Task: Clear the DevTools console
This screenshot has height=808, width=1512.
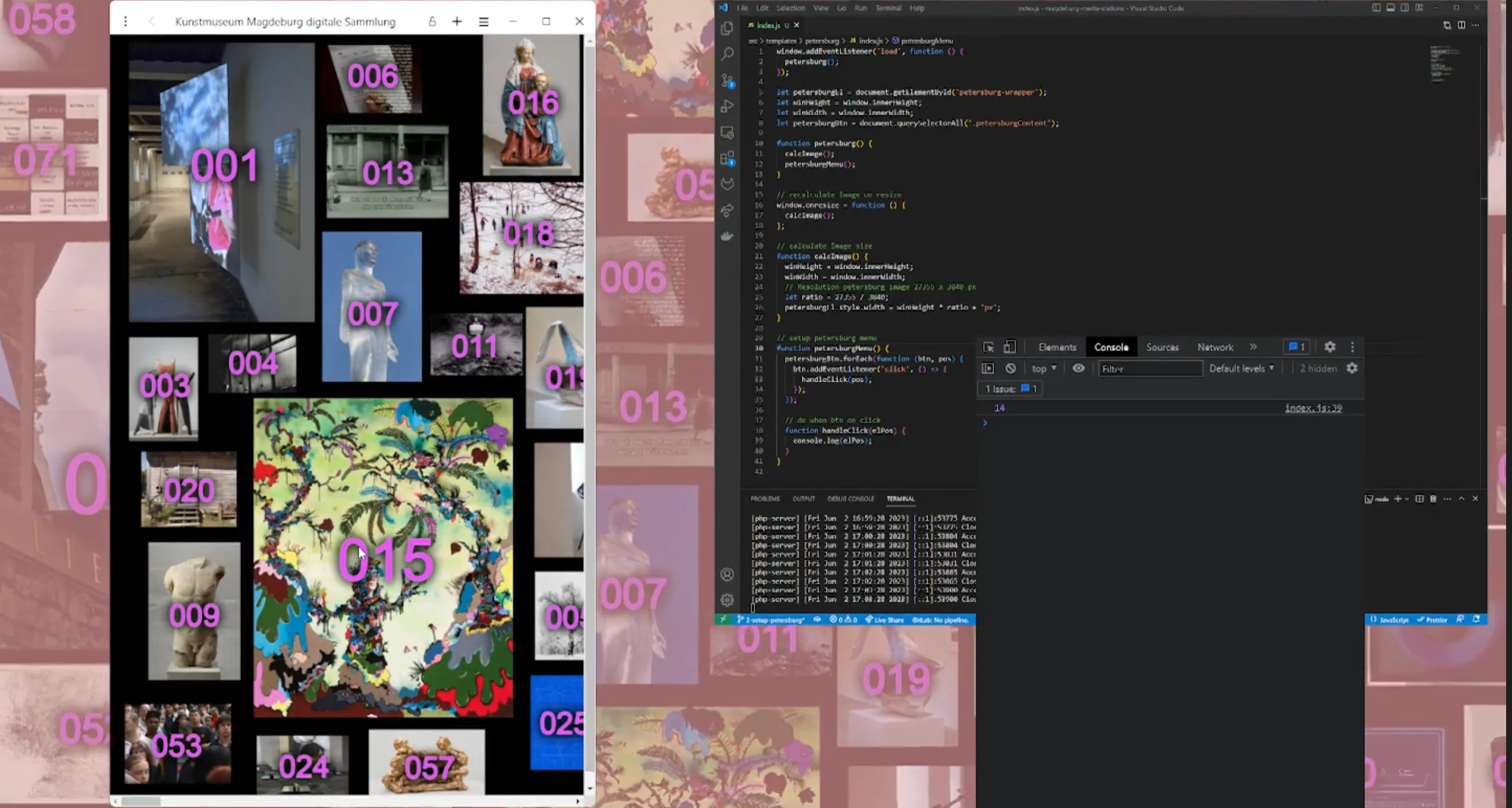Action: tap(1010, 368)
